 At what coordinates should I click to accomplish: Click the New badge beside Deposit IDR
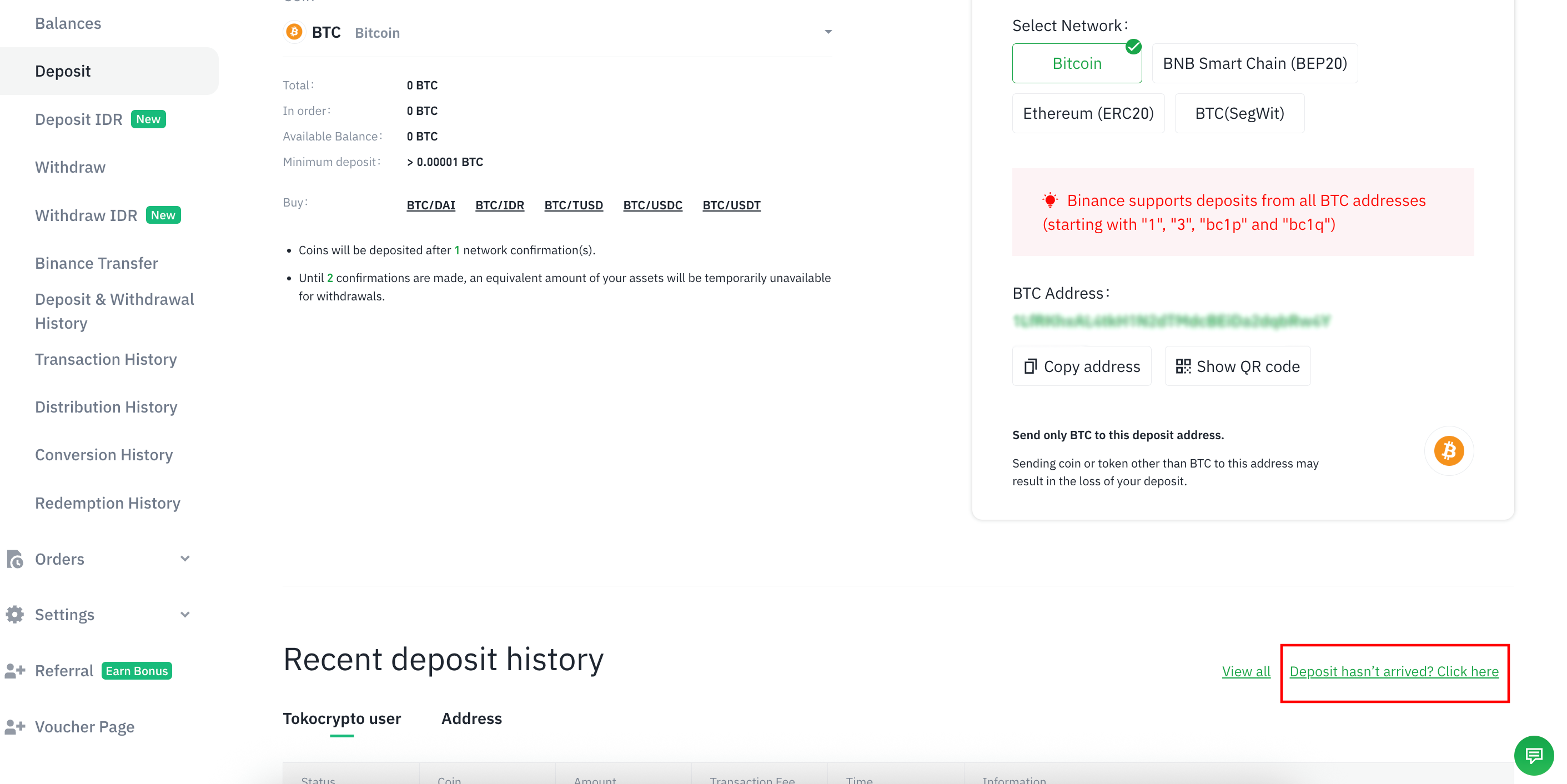click(148, 119)
